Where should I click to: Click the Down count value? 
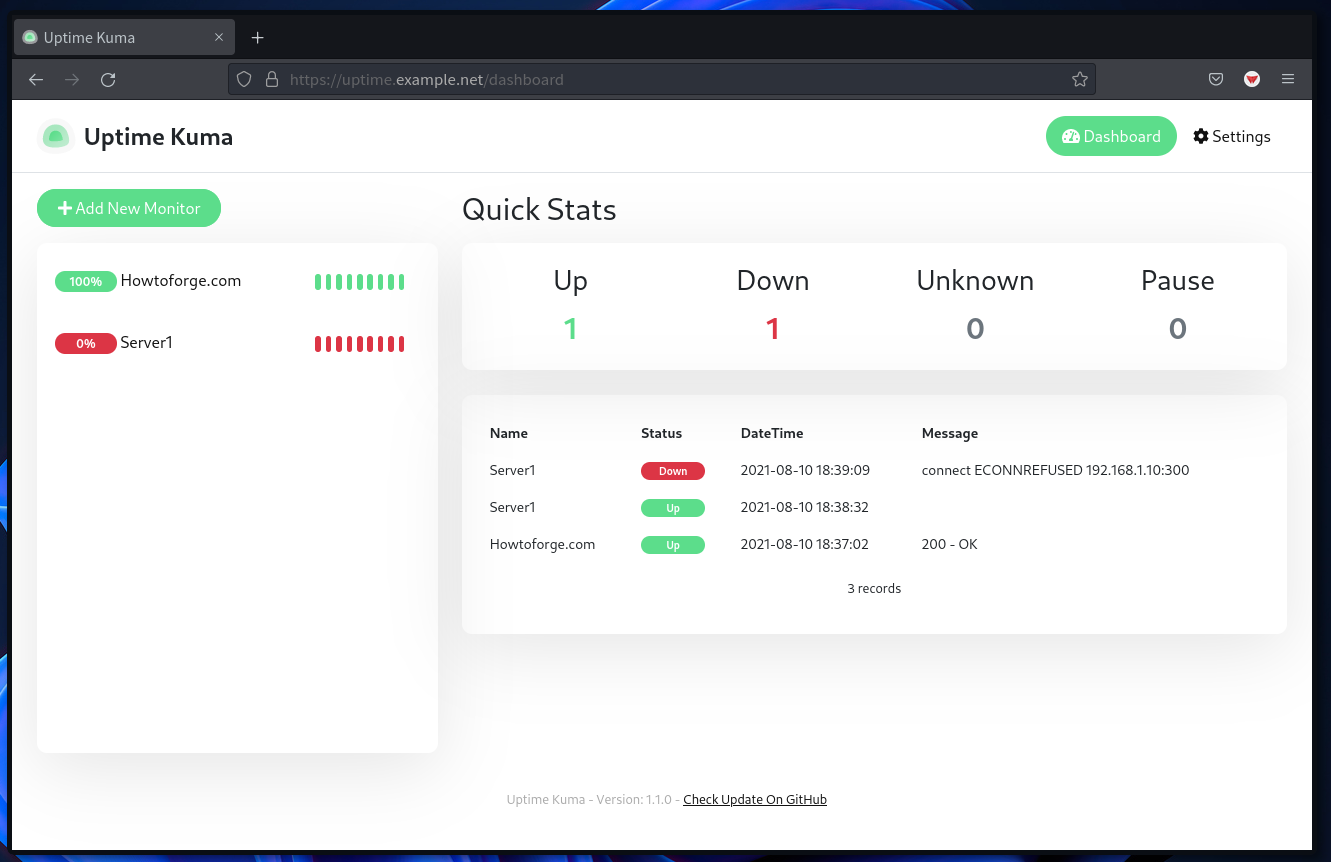coord(773,328)
